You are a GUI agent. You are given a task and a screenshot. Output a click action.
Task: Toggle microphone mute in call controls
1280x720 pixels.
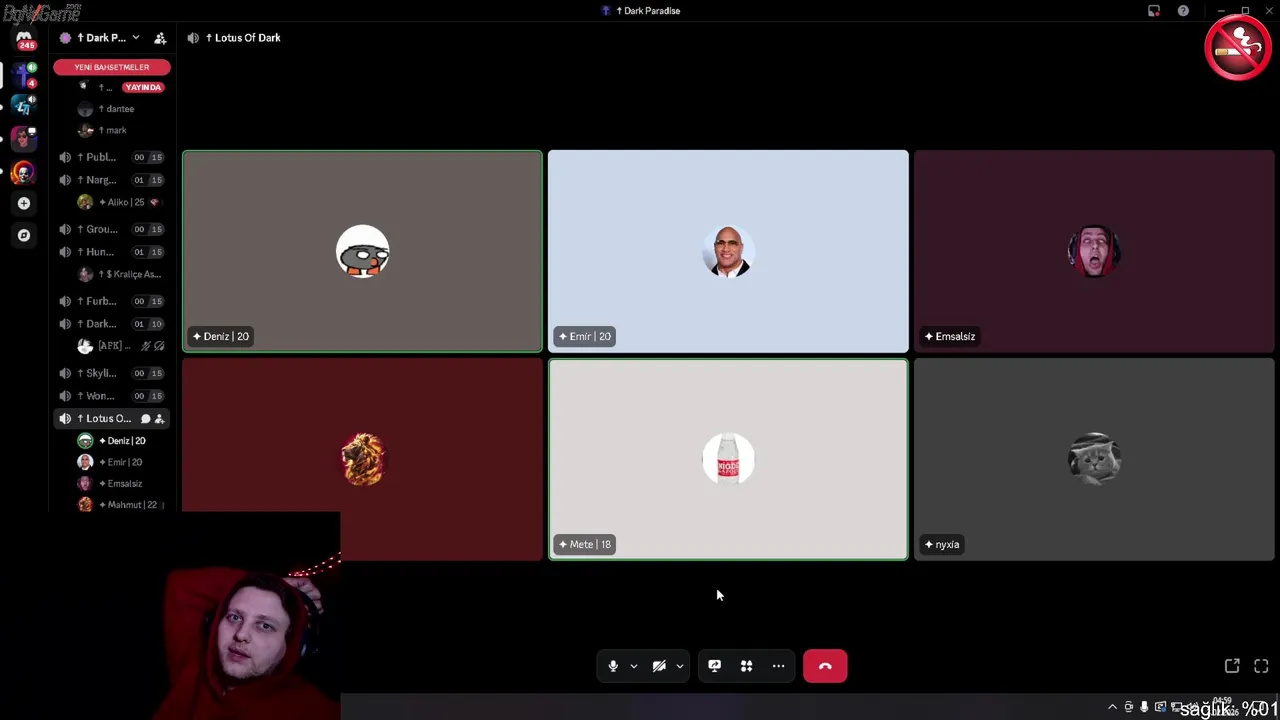[x=613, y=666]
